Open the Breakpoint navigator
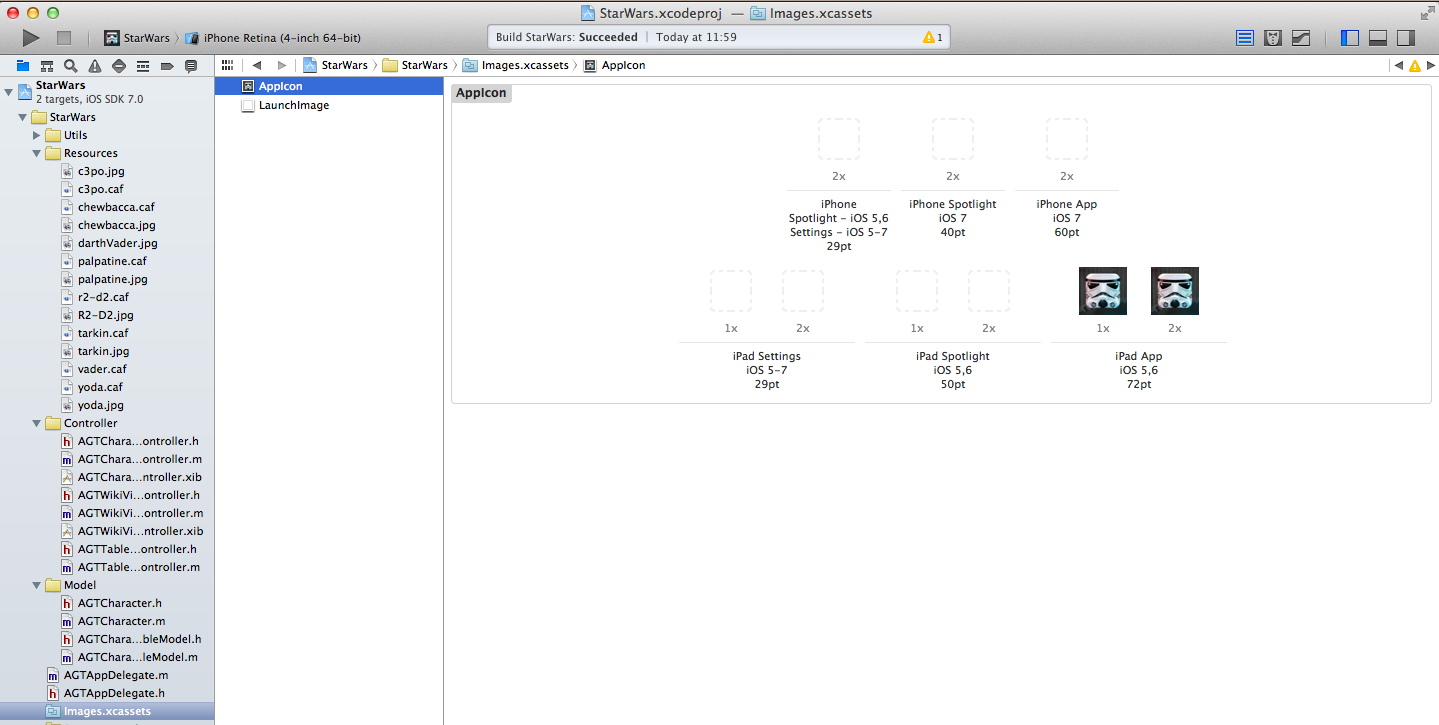 [166, 65]
